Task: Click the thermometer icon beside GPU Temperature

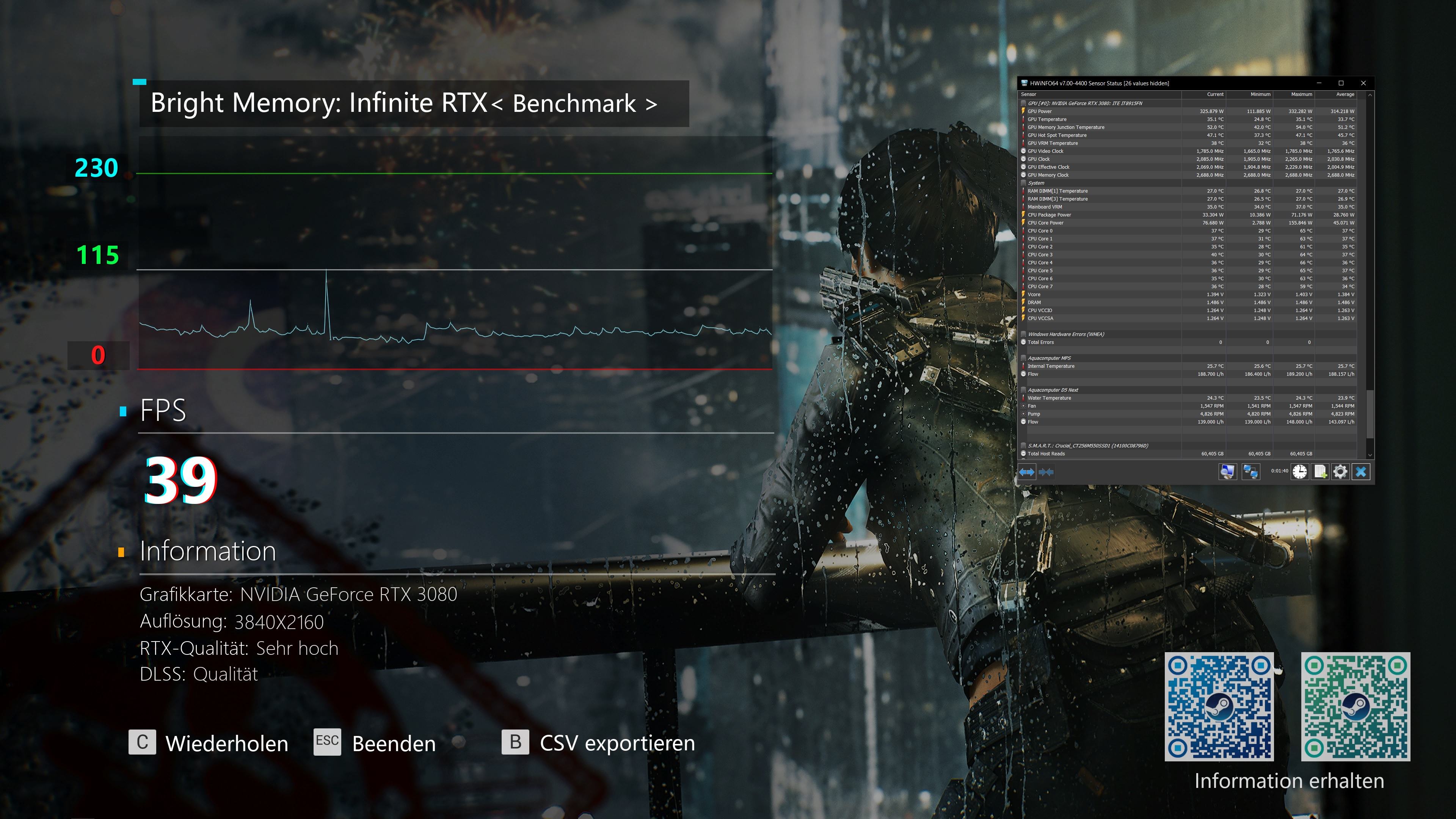Action: pyautogui.click(x=1024, y=119)
